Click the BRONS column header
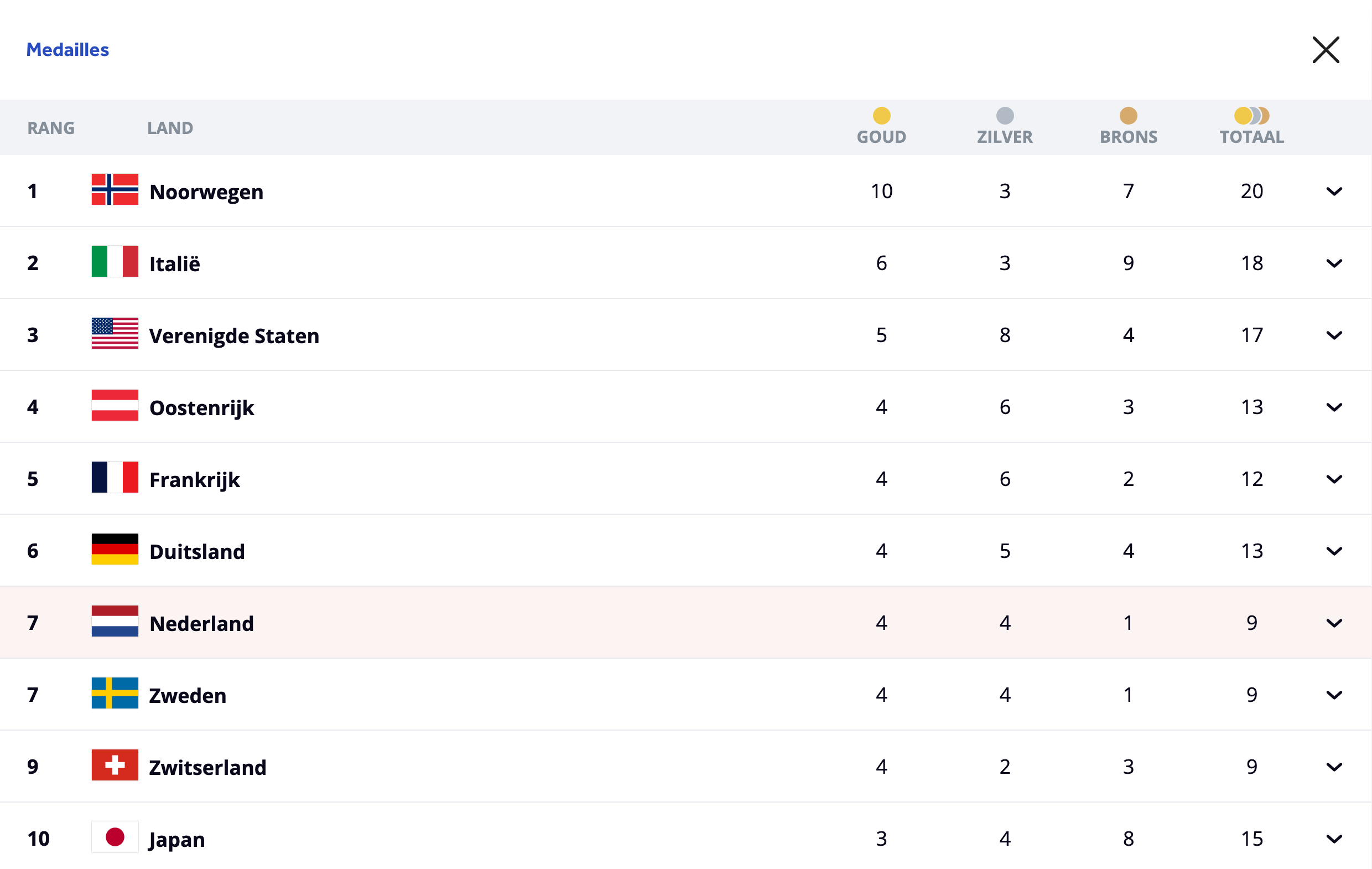This screenshot has width=1372, height=869. pos(1128,136)
